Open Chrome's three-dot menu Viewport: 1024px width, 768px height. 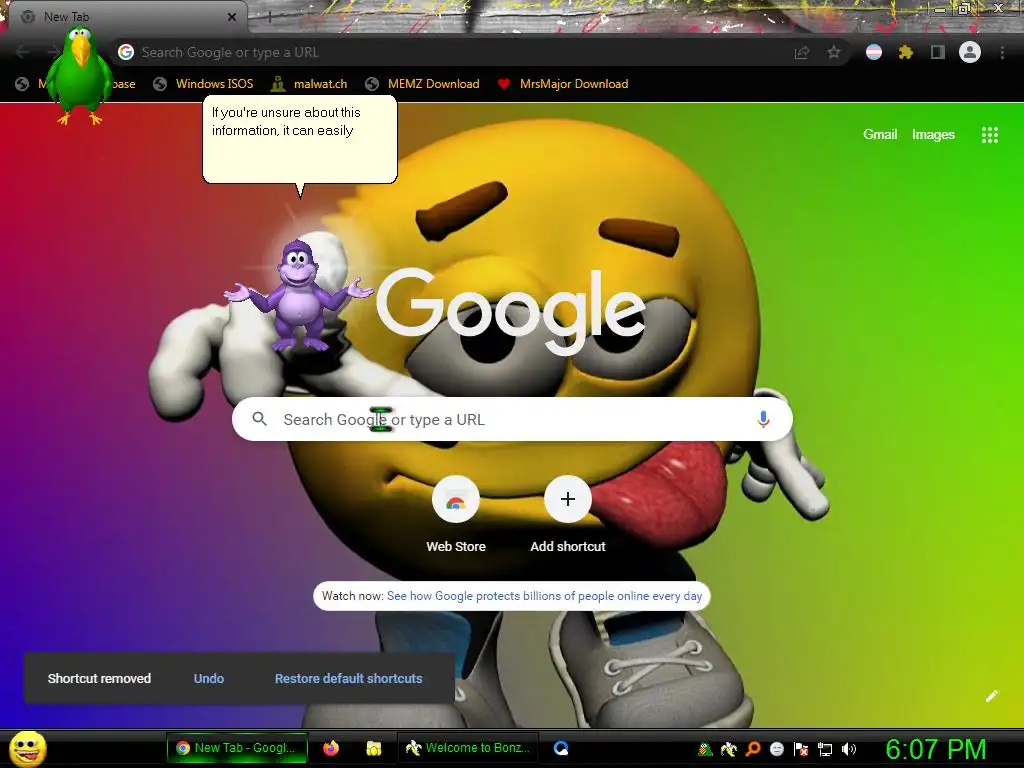click(x=1002, y=52)
